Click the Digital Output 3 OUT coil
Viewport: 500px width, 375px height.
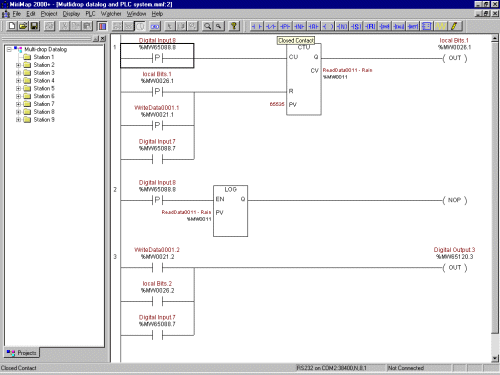[455, 267]
